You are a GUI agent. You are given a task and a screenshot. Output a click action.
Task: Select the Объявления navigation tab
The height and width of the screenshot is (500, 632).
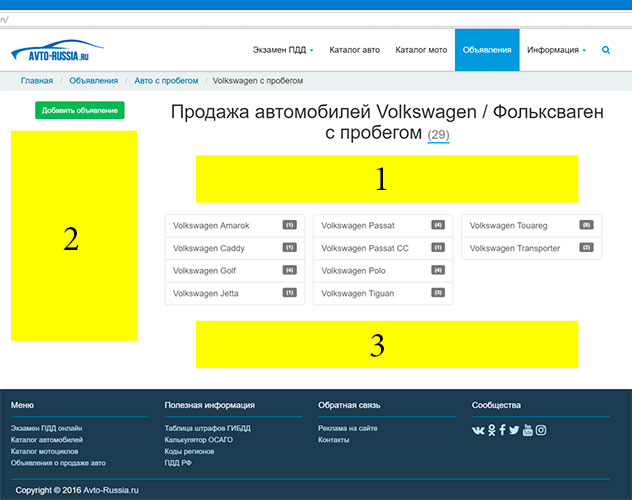pos(487,50)
